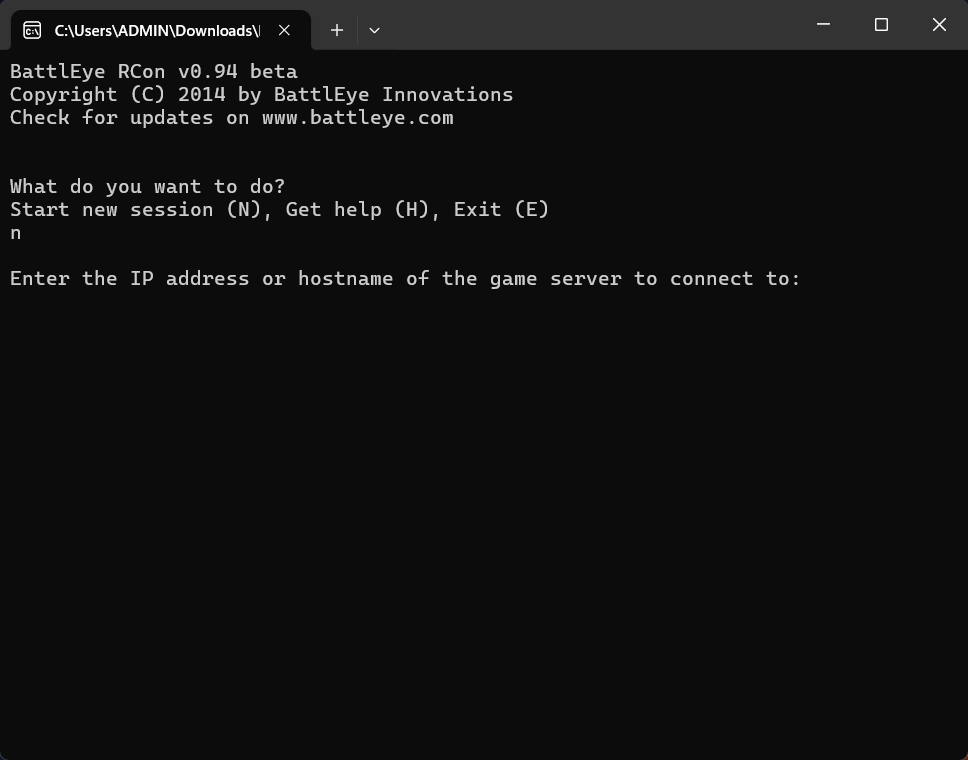Close the current terminal tab
This screenshot has width=968, height=760.
pyautogui.click(x=284, y=30)
